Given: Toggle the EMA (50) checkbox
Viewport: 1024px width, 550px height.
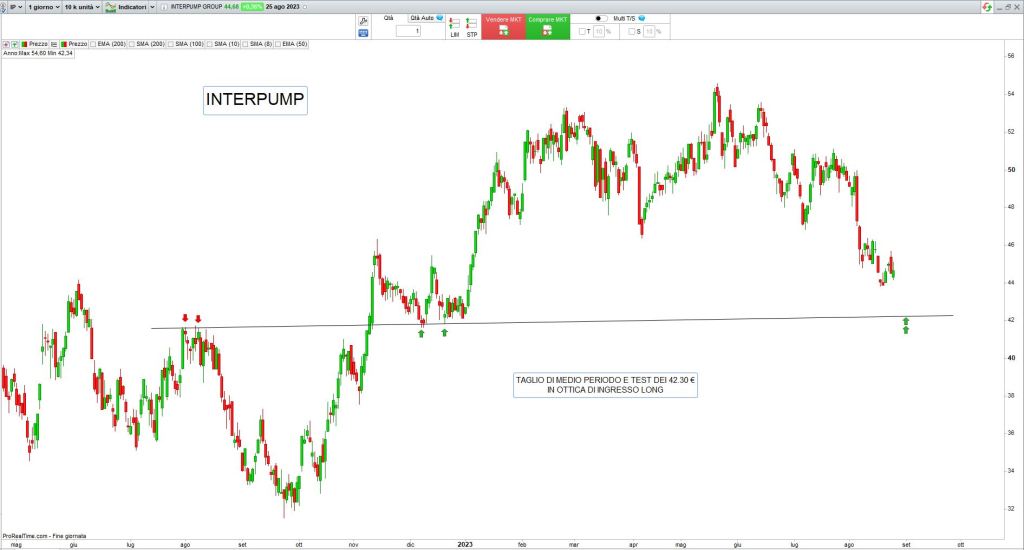Looking at the screenshot, I should coord(278,44).
